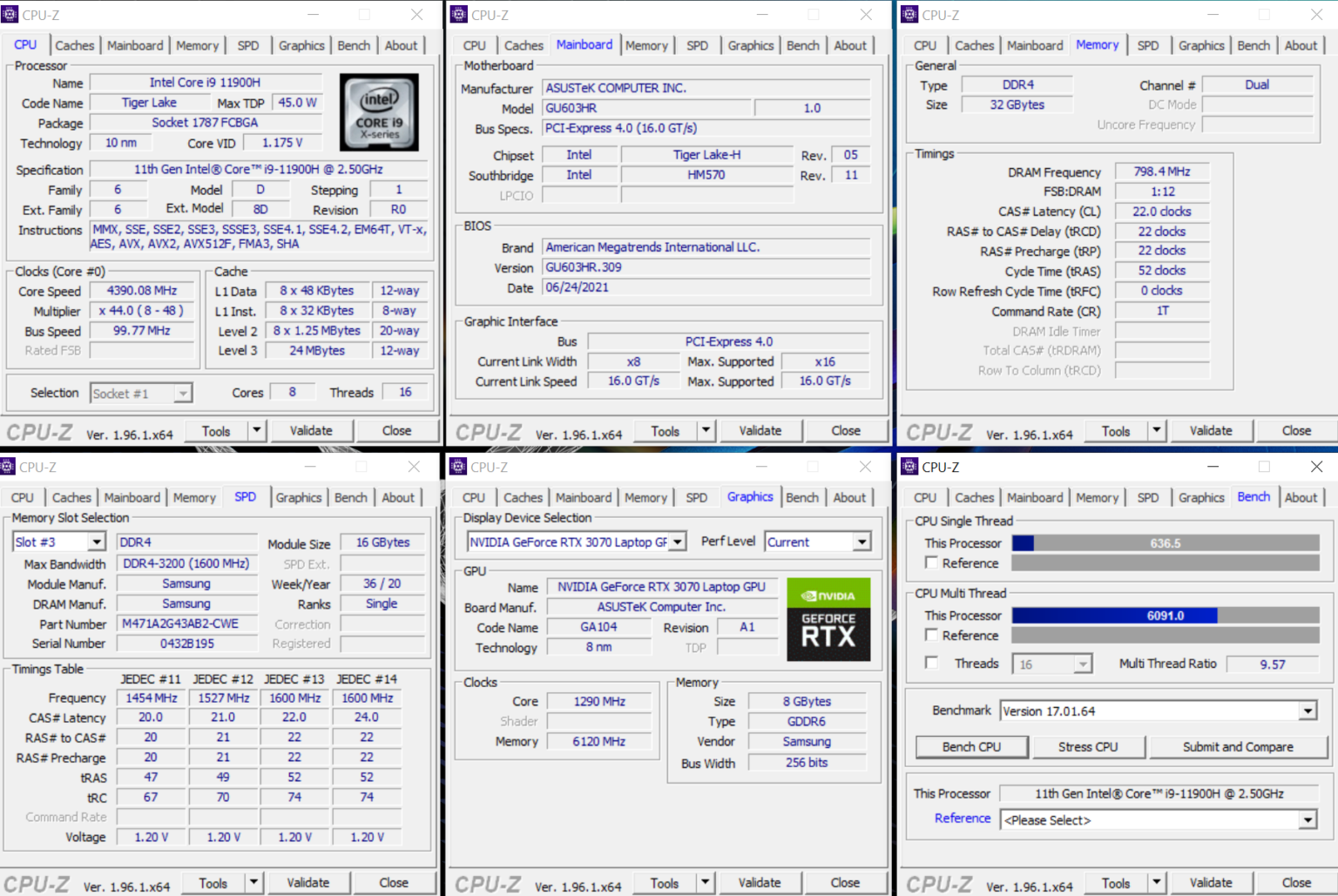Click the CPU-Z title icon in the Mainboard window
Screen dimensions: 1338x896
pyautogui.click(x=459, y=15)
